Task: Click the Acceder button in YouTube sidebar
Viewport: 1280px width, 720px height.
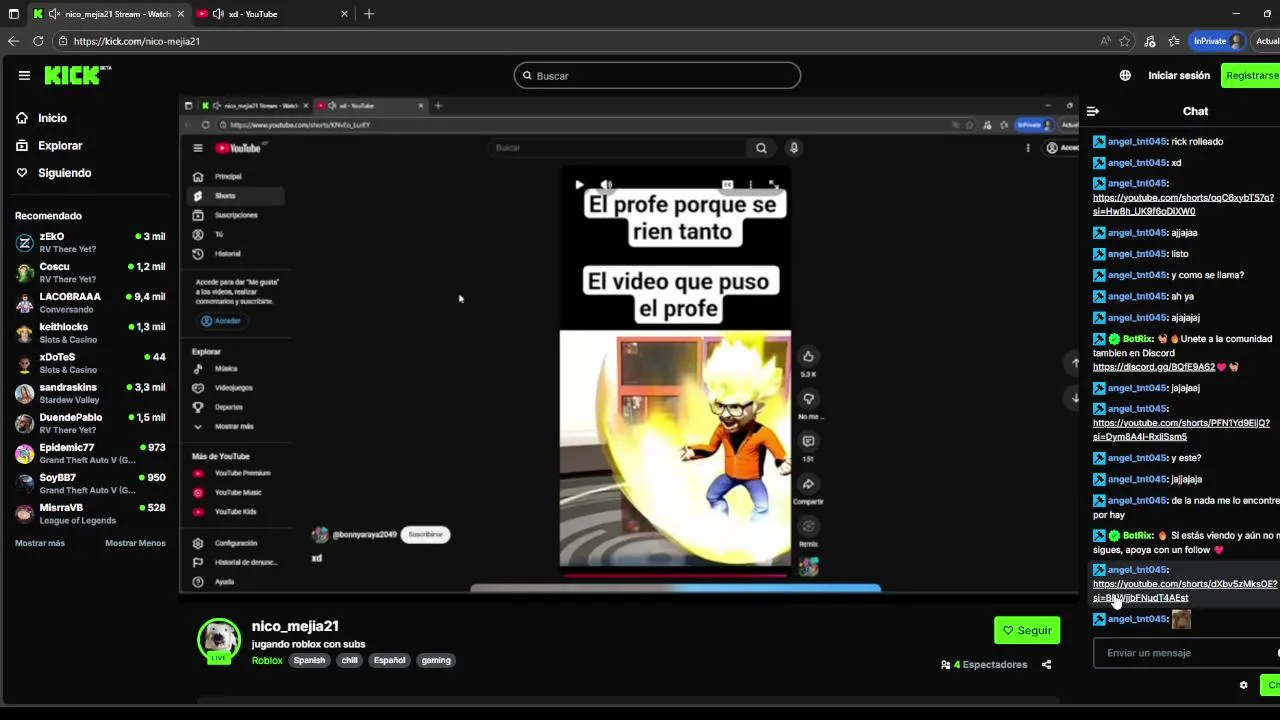Action: pos(221,321)
